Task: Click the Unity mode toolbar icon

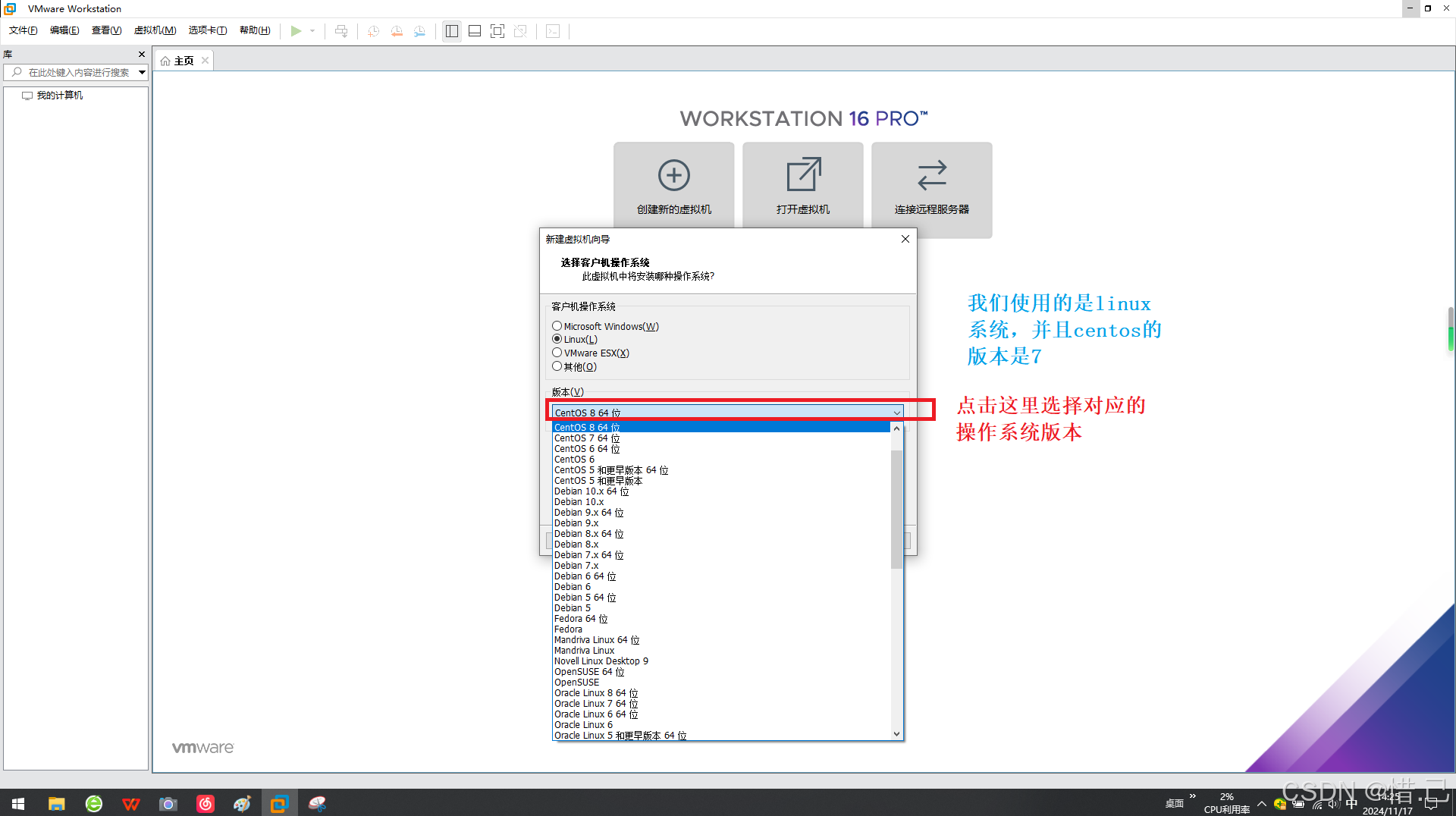Action: 520,31
